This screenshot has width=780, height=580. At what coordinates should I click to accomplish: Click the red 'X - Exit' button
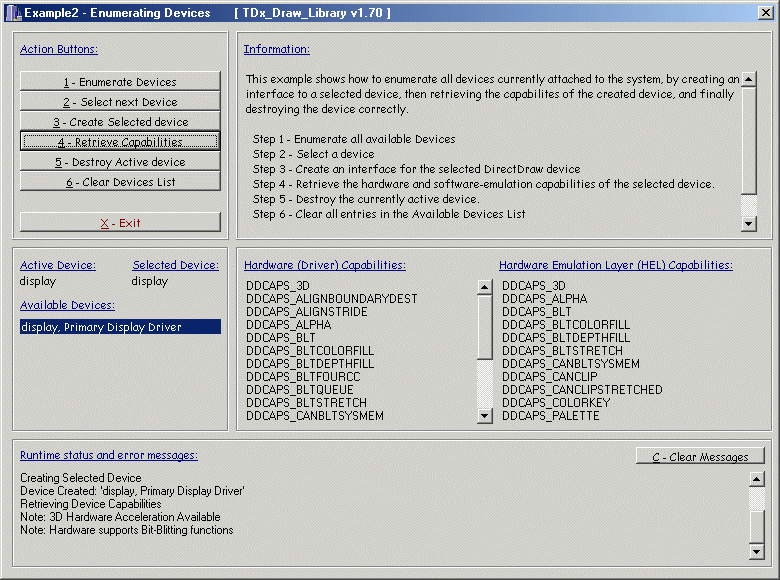(120, 223)
